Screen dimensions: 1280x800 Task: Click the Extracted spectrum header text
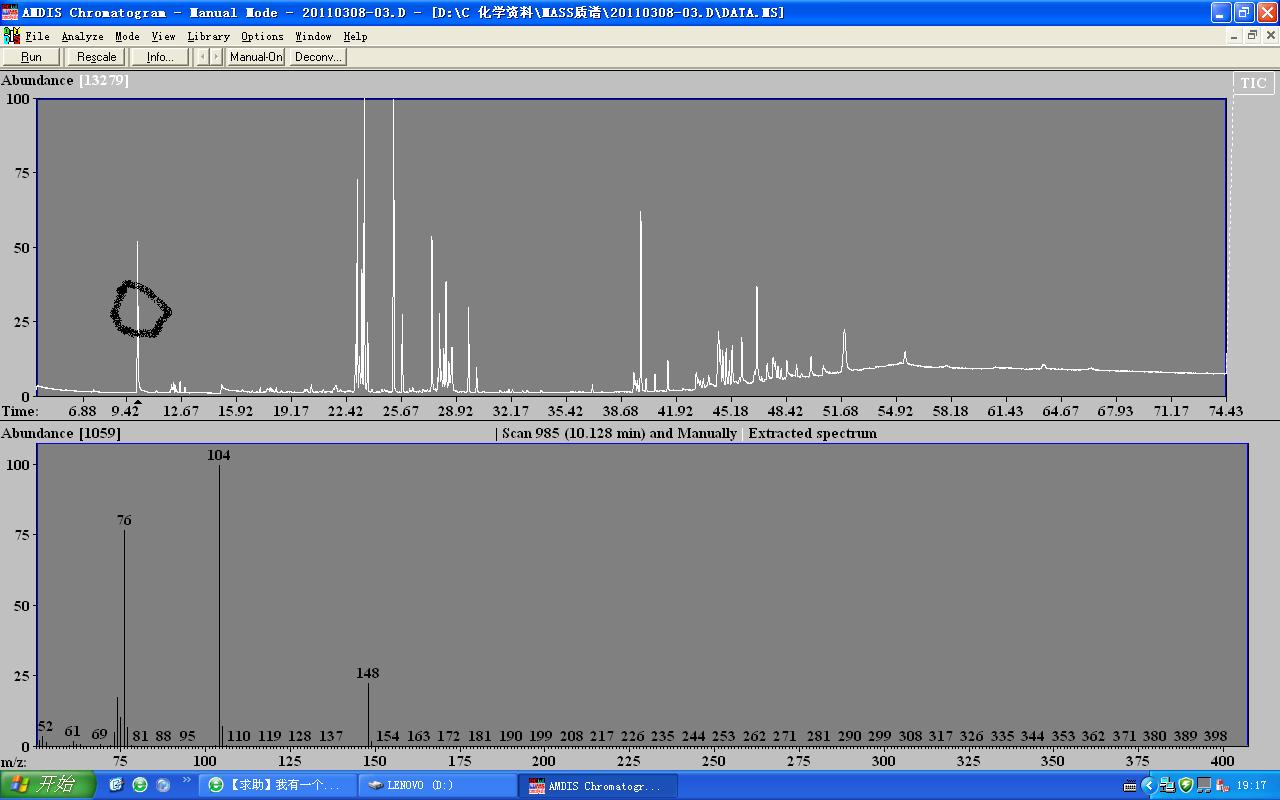click(812, 433)
